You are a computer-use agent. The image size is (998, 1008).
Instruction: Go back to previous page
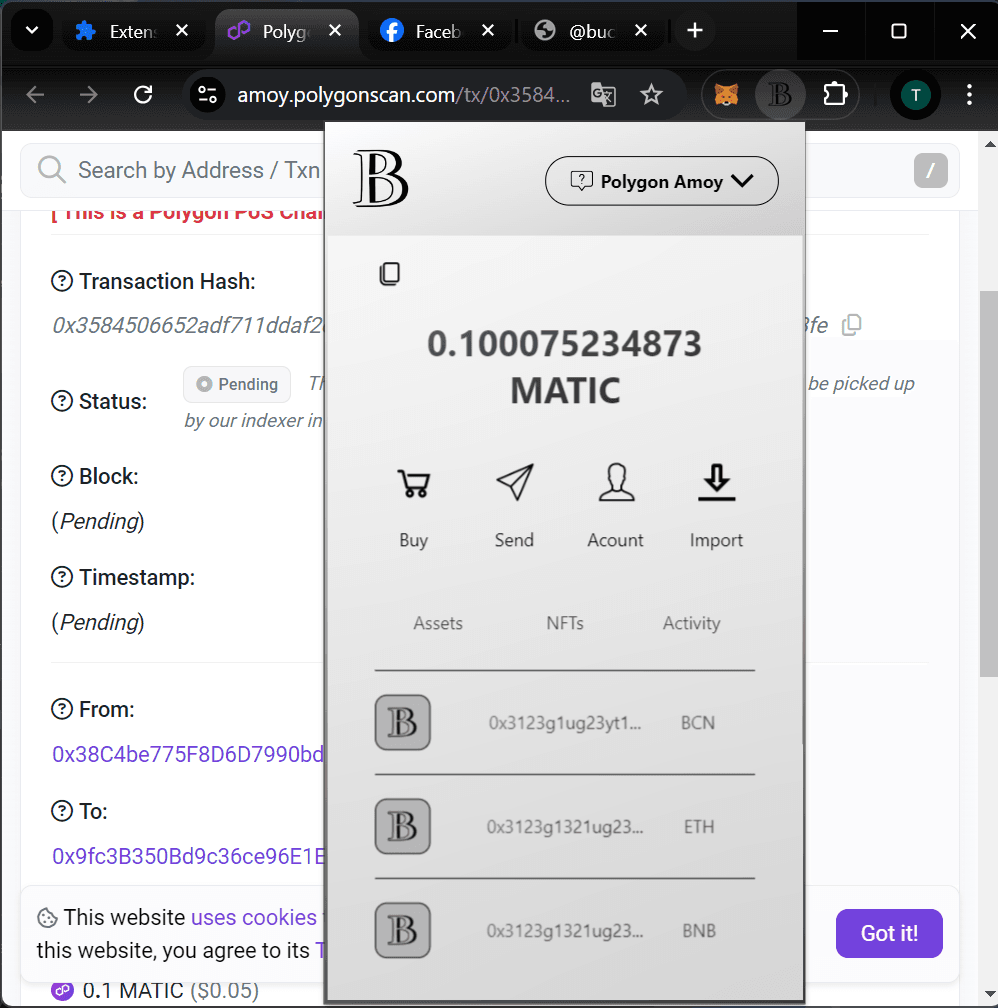click(x=35, y=95)
